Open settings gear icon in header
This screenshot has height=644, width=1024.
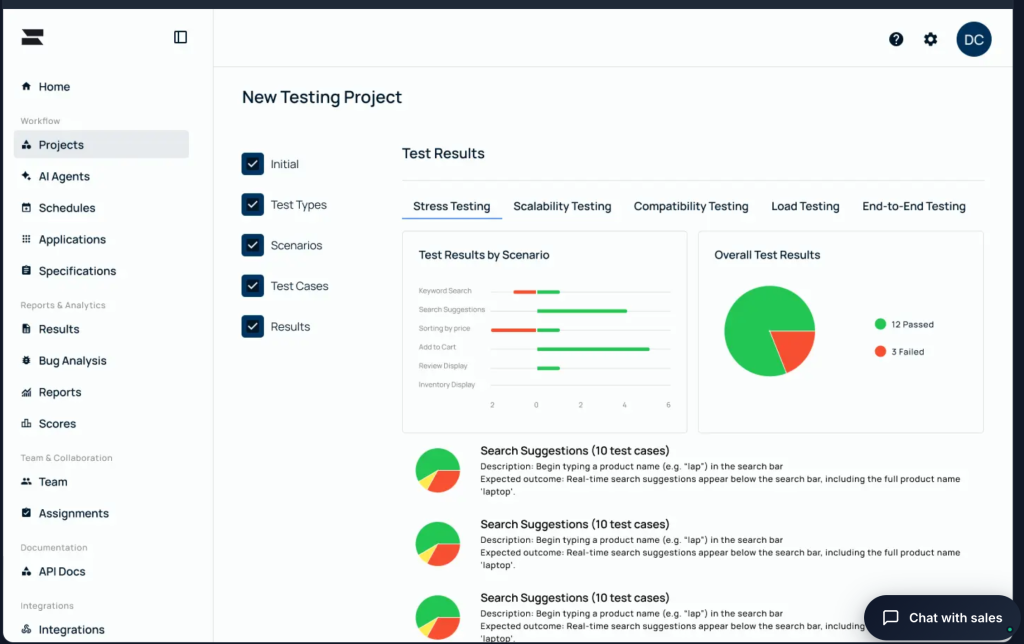tap(931, 39)
